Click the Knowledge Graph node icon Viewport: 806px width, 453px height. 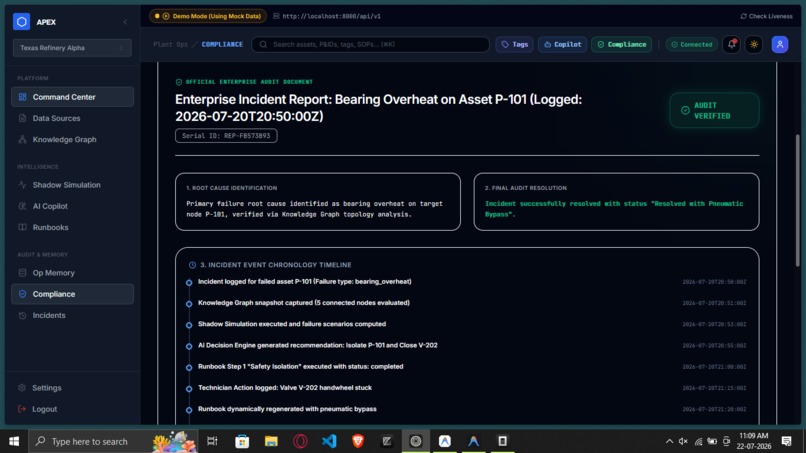click(22, 139)
